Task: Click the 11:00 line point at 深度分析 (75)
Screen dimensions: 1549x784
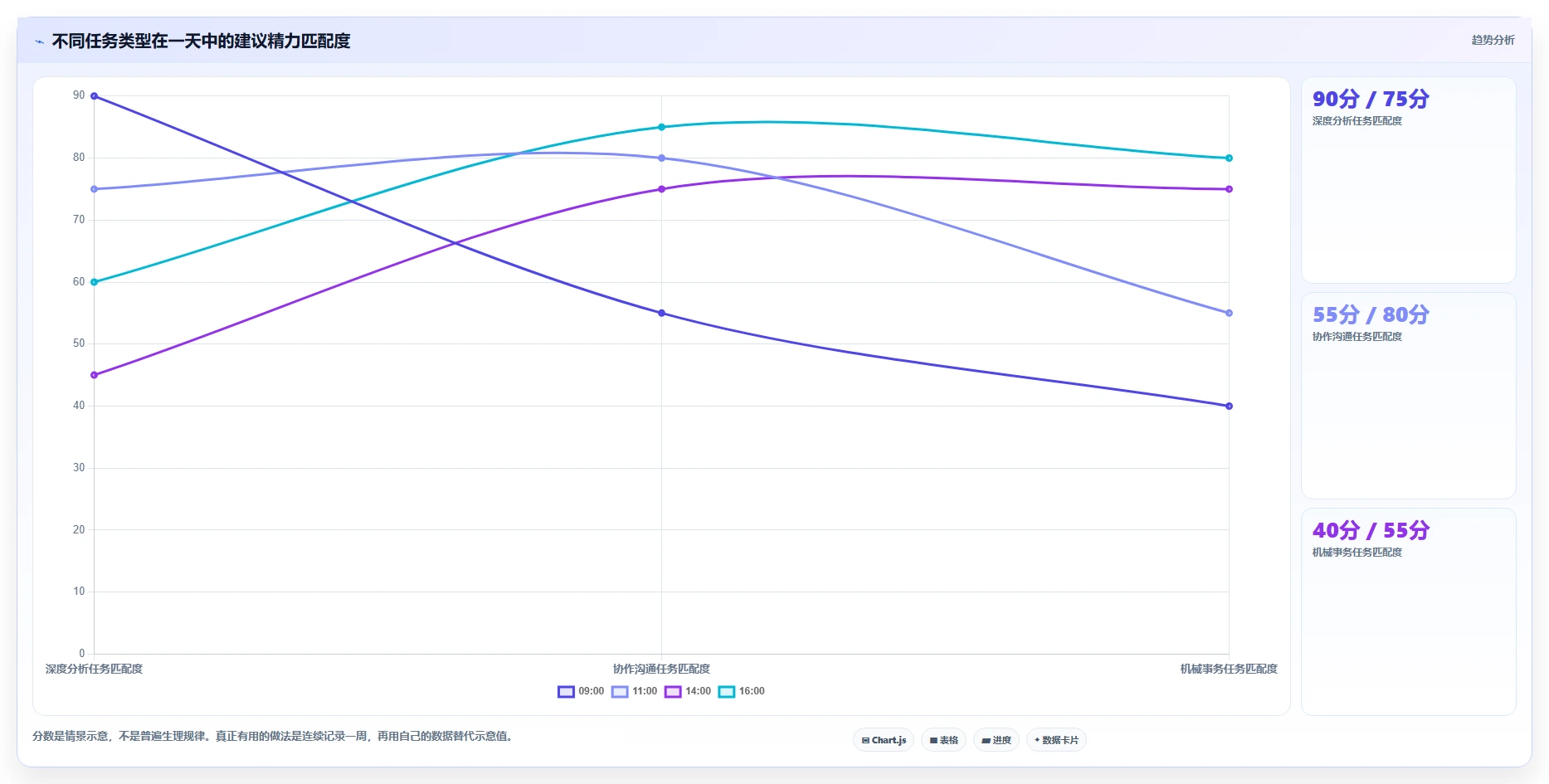Action: coord(94,189)
